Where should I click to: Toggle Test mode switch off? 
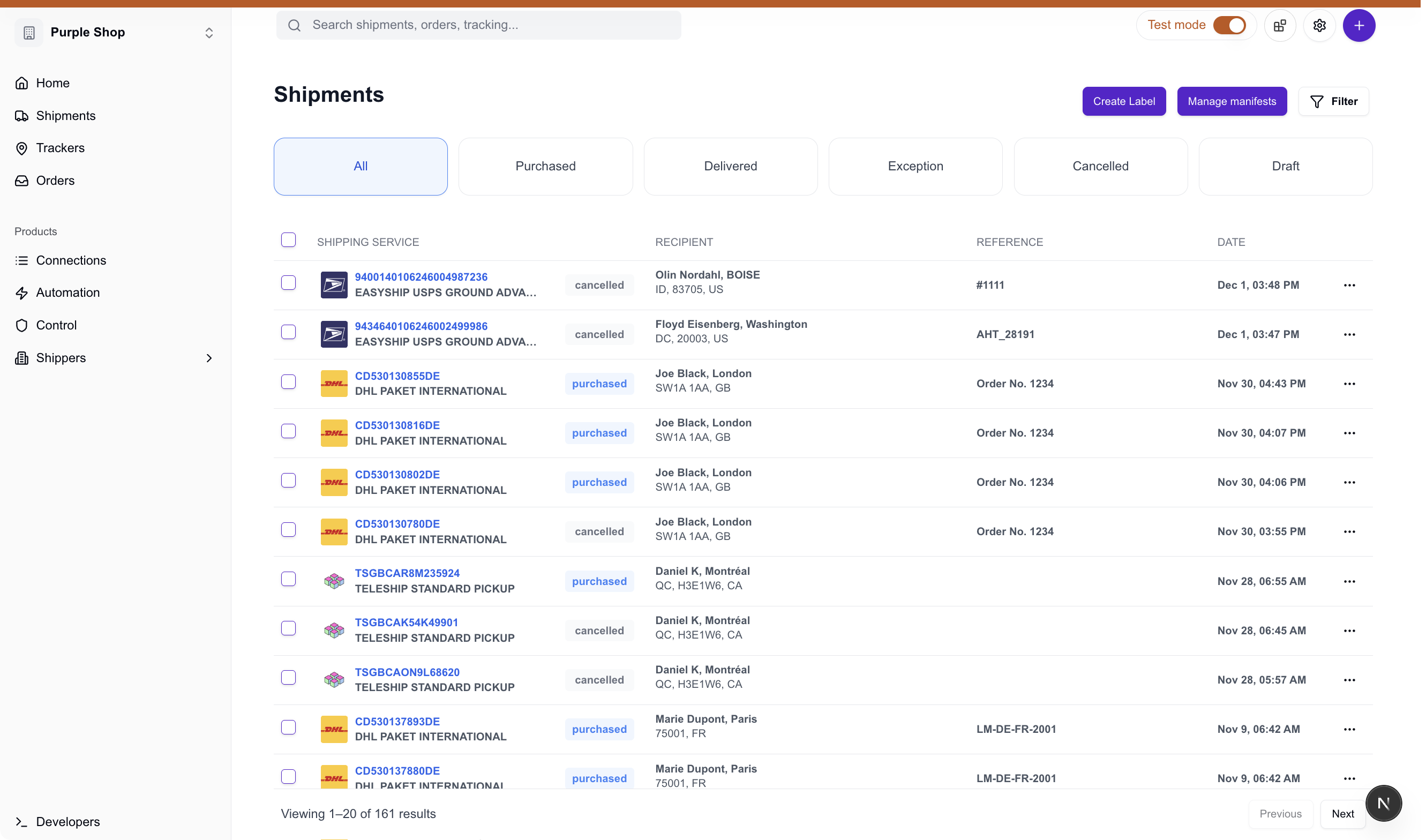1228,26
